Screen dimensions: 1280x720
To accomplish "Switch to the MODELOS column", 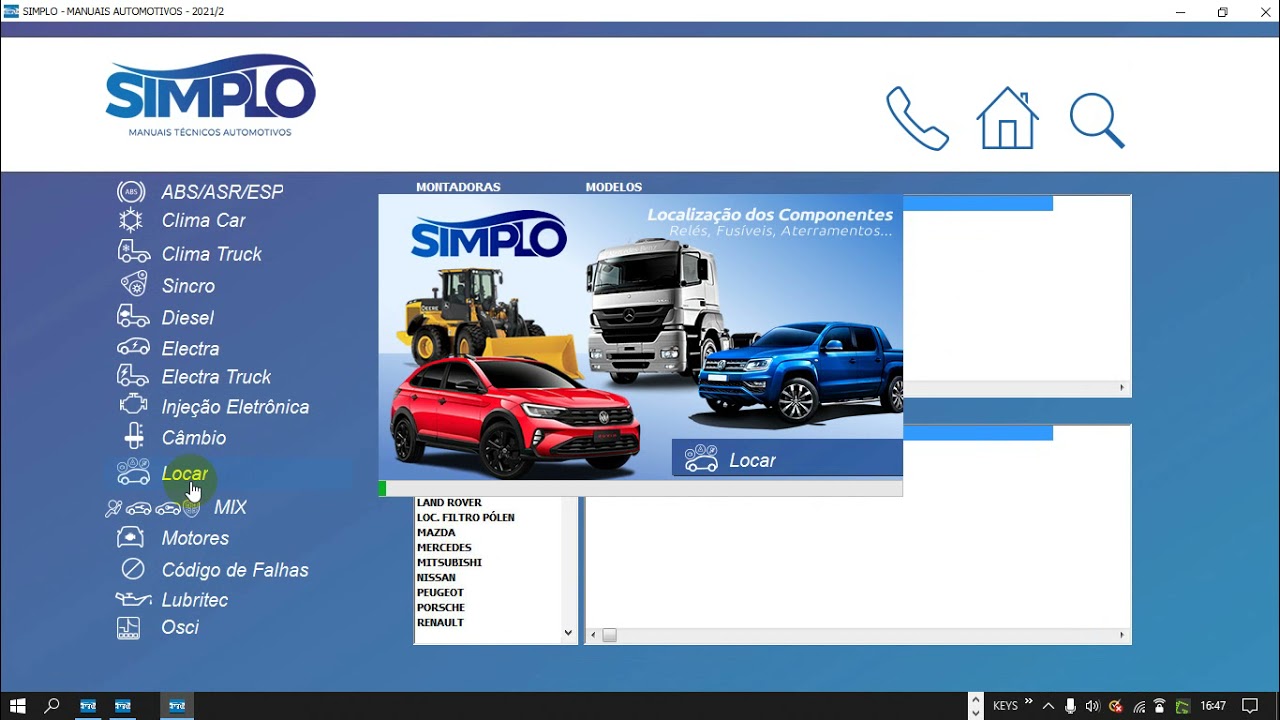I will 613,187.
